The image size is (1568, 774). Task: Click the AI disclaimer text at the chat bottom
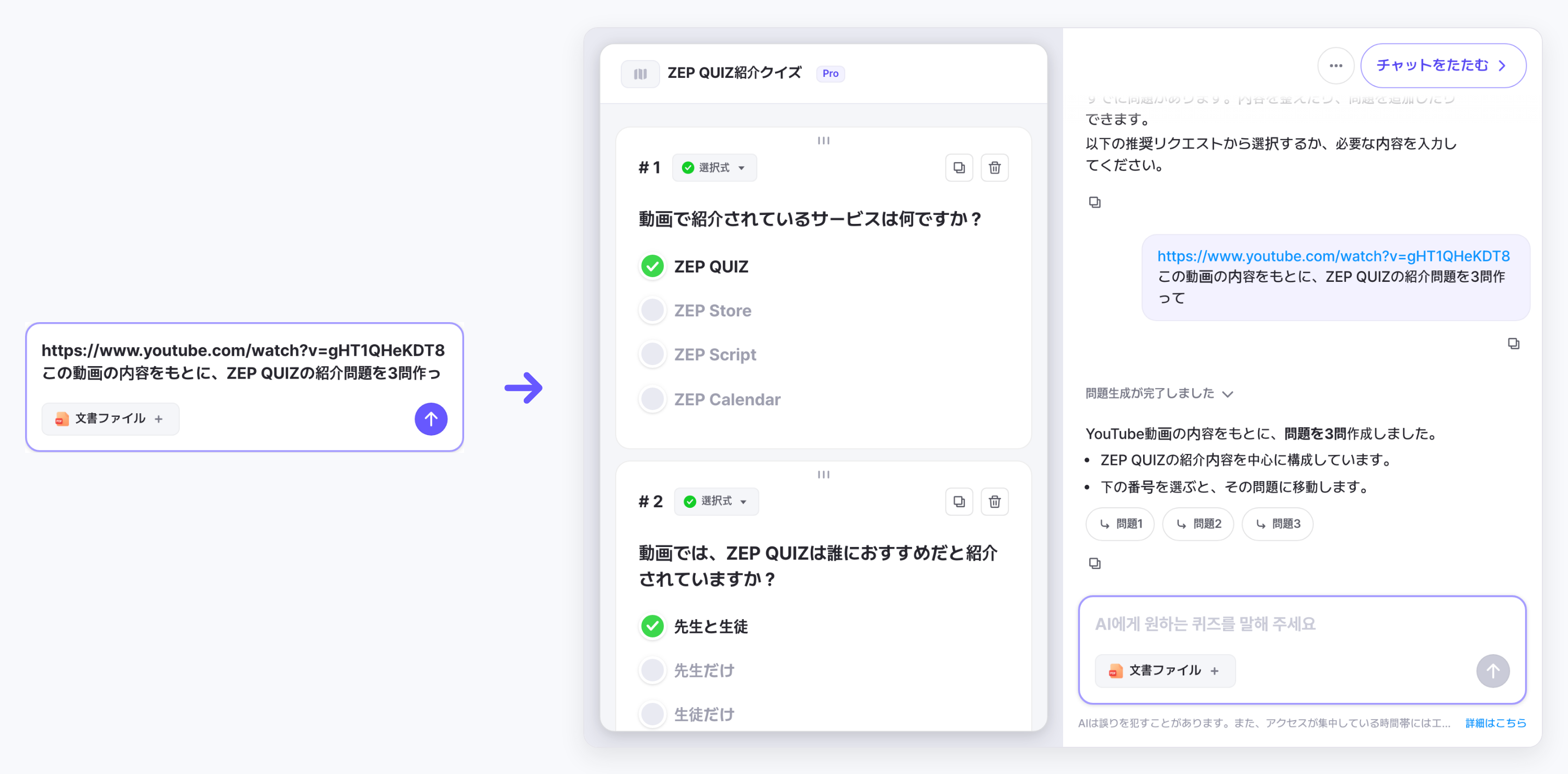(x=1264, y=723)
